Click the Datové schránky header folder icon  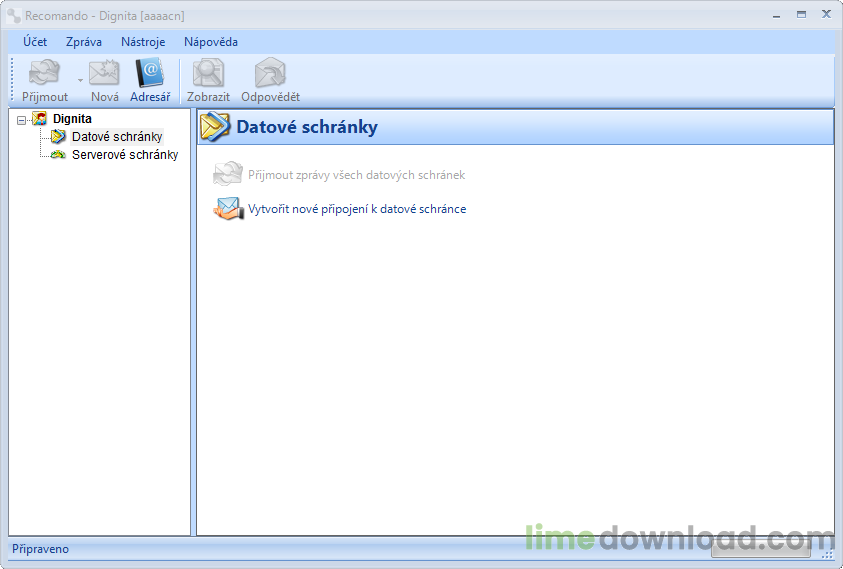click(x=215, y=127)
